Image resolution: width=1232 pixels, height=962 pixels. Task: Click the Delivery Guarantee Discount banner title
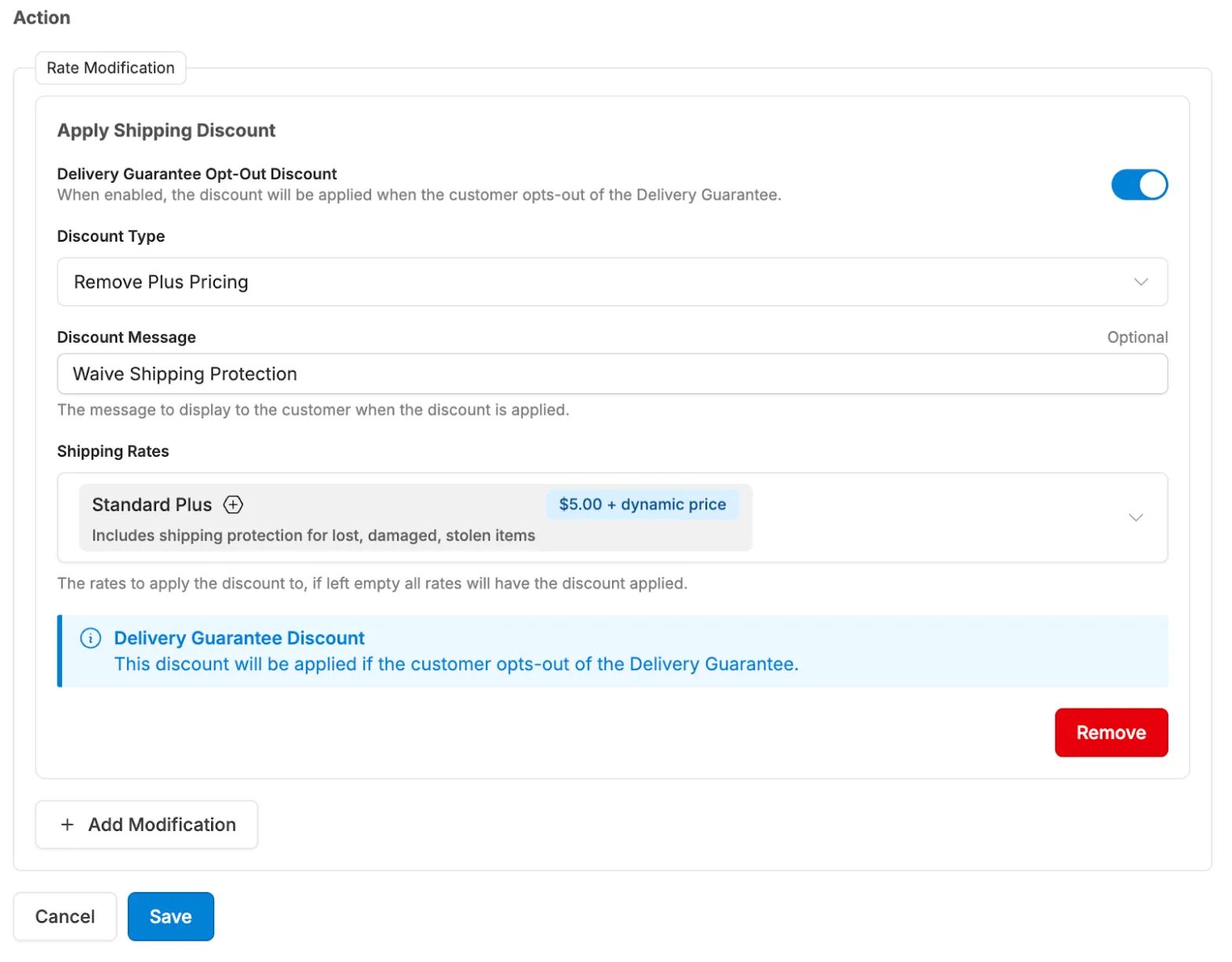pos(239,638)
